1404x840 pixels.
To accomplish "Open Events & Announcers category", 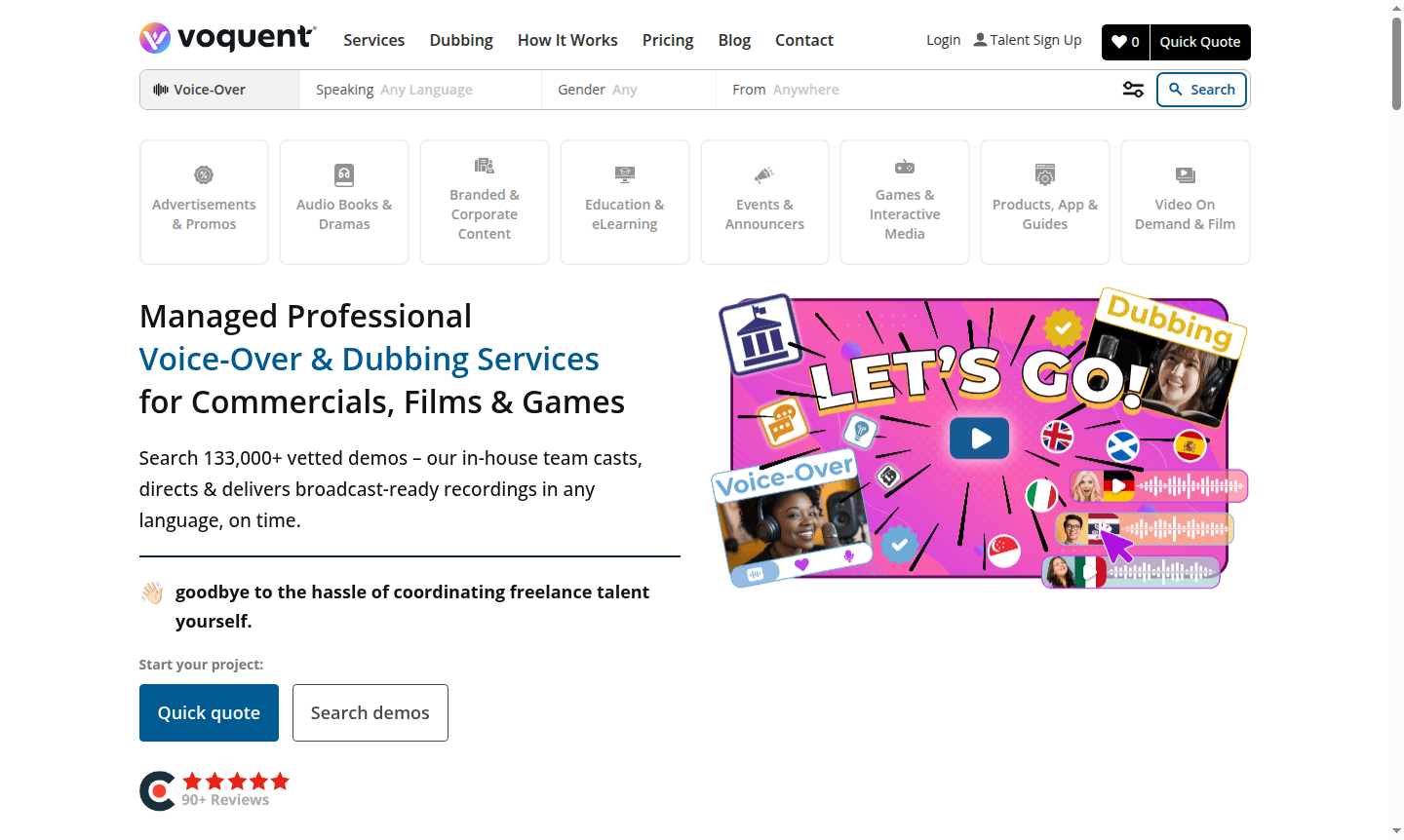I will (764, 203).
